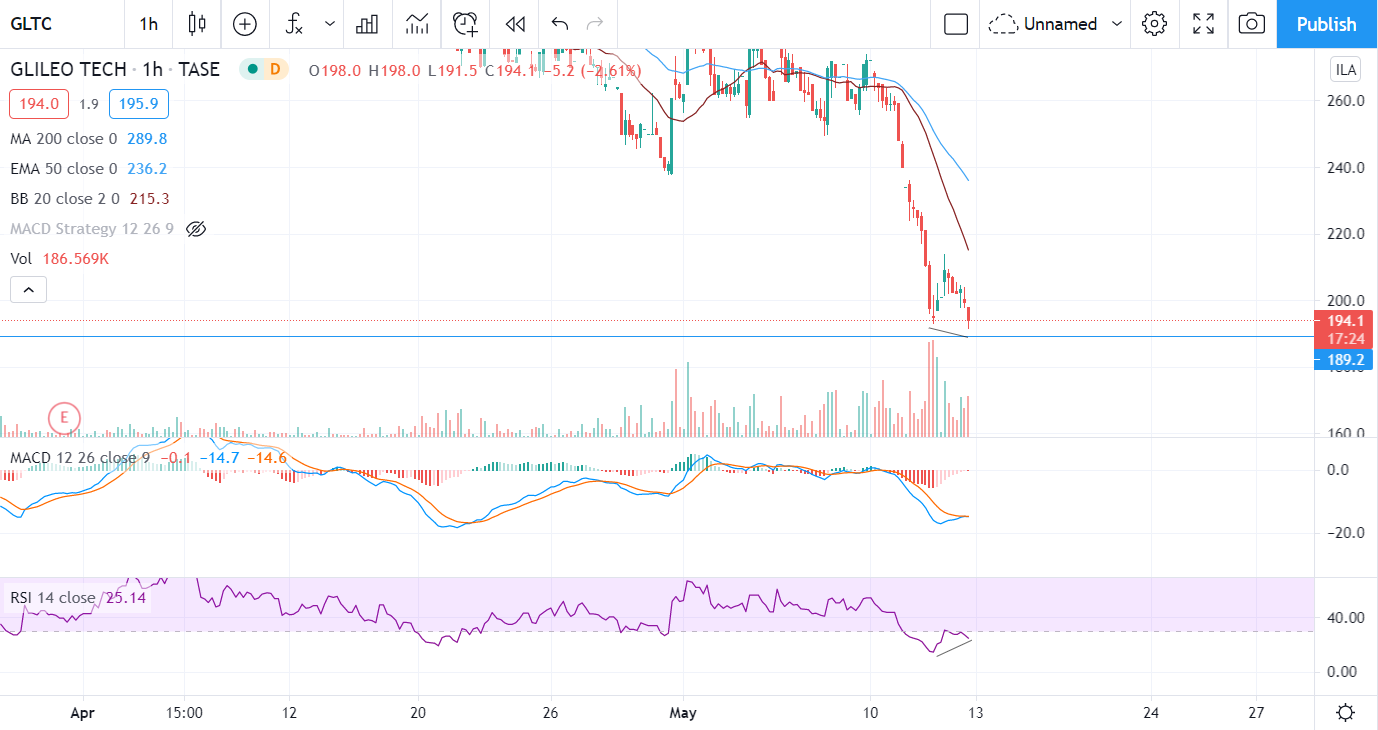Click the May label on the time axis
Viewport: 1378px width, 730px height.
[x=683, y=713]
